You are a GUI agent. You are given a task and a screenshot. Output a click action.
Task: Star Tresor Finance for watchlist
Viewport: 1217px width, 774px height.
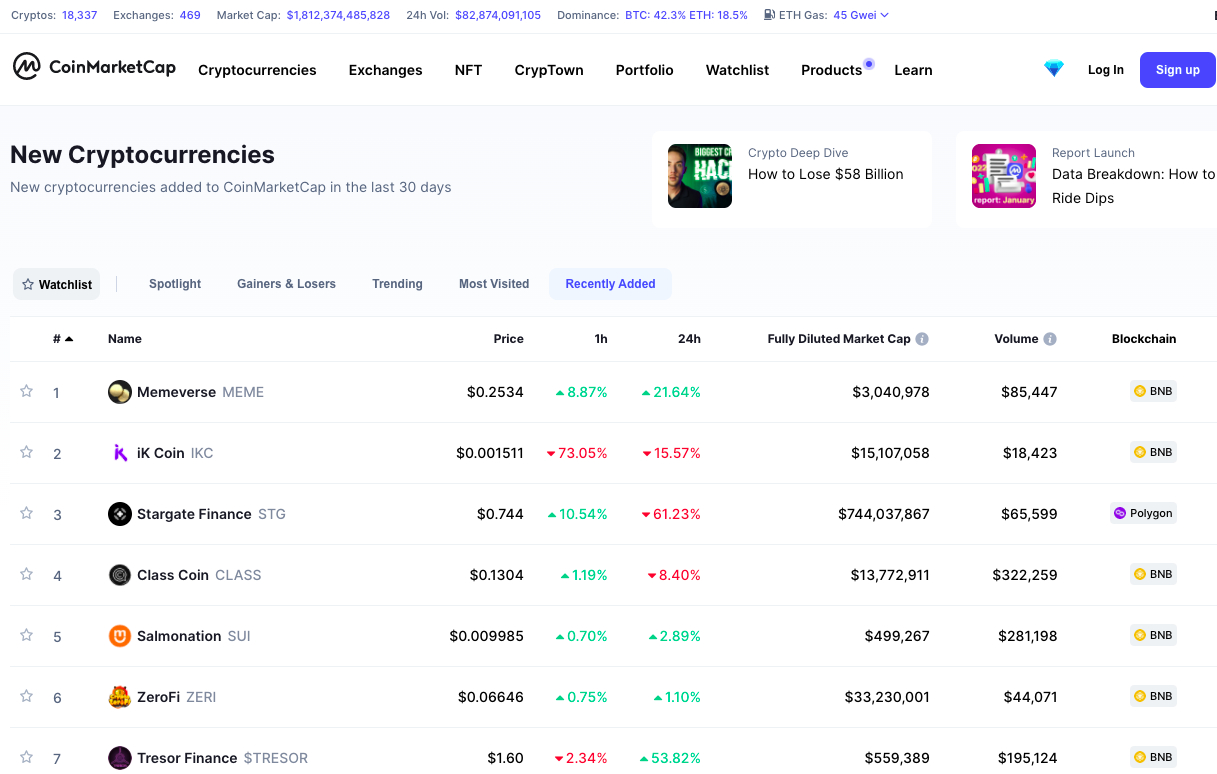(x=27, y=757)
